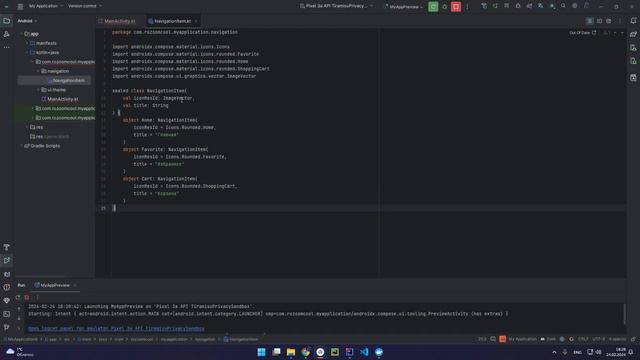Open File Explorer from taskbar
Viewport: 640px width, 360px height.
click(x=291, y=352)
